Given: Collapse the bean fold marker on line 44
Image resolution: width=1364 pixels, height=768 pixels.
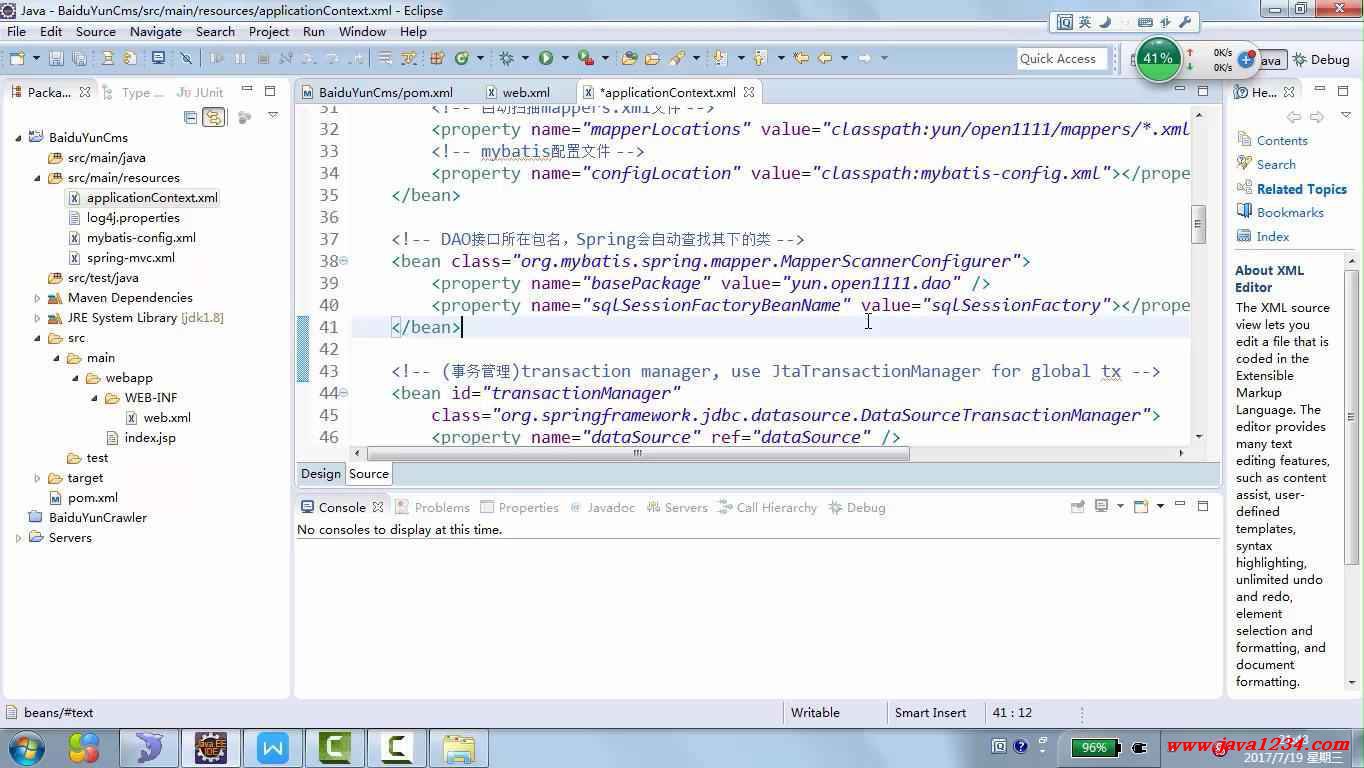Looking at the screenshot, I should tap(345, 393).
